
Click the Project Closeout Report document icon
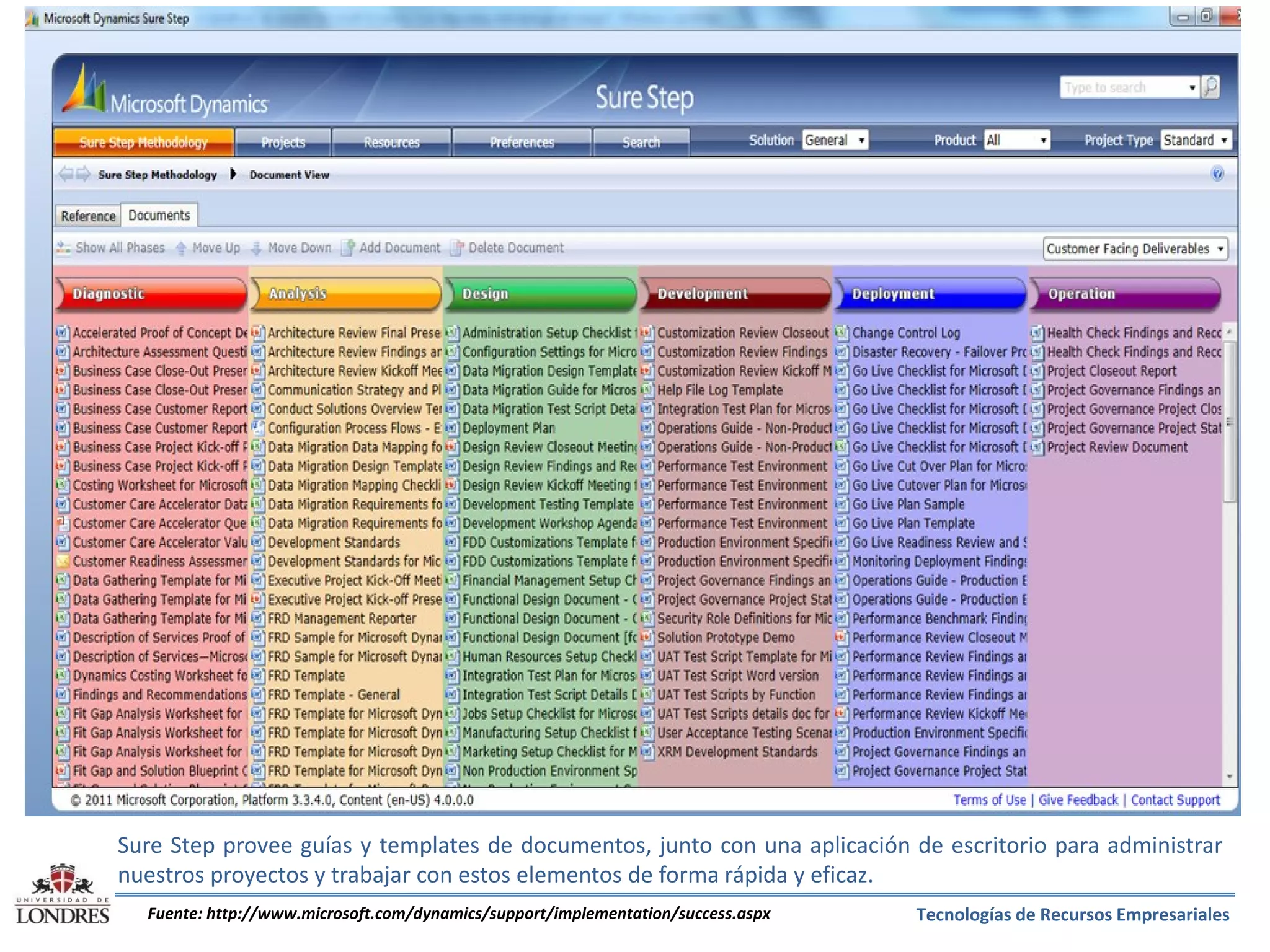click(1037, 371)
